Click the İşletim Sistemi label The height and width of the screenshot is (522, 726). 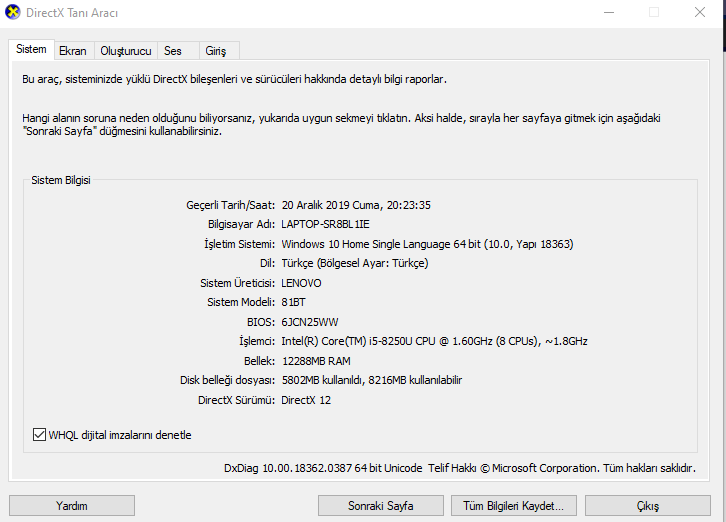coord(239,244)
